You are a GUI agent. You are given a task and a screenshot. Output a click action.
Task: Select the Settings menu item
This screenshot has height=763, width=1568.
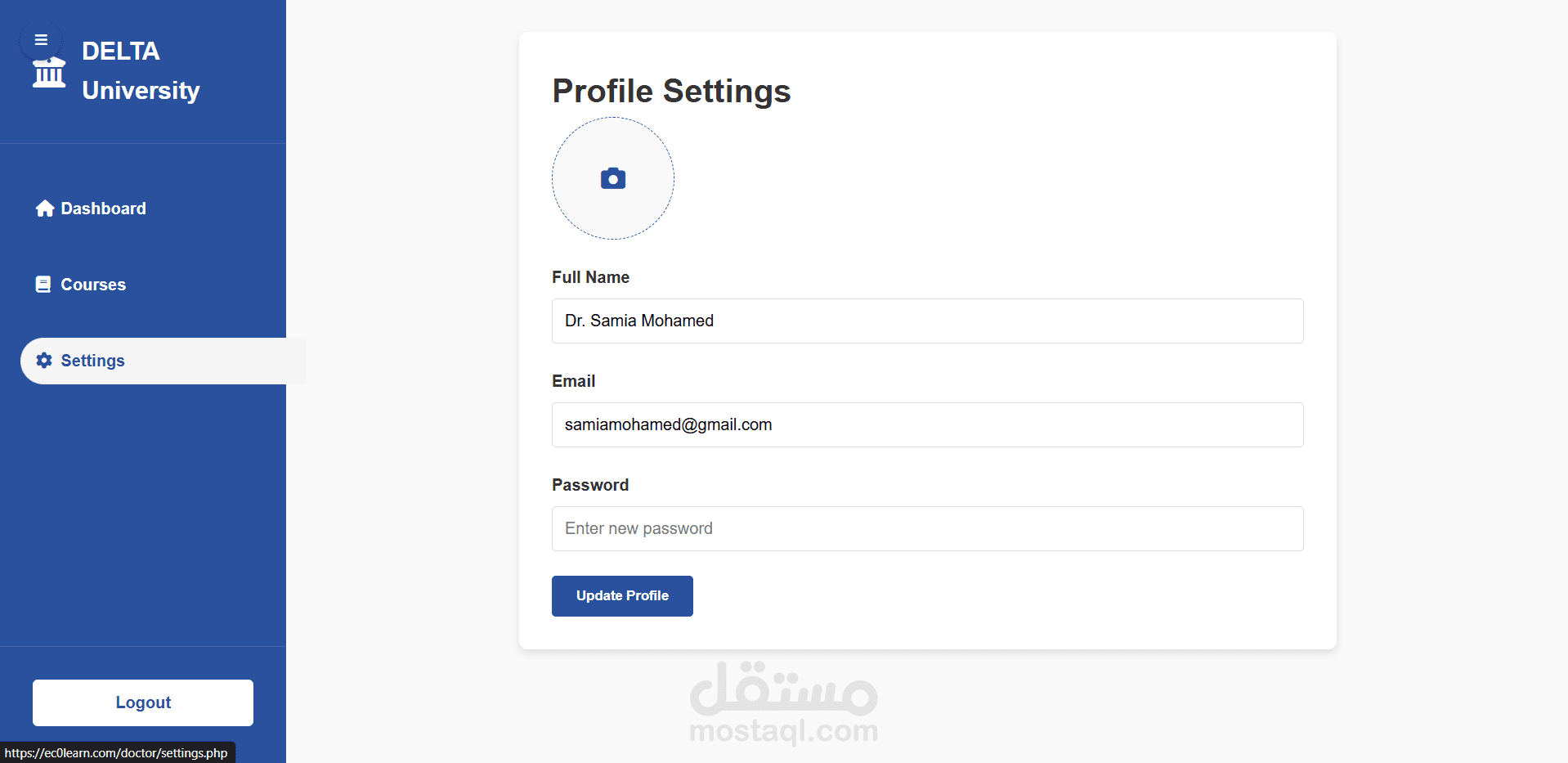pos(92,361)
